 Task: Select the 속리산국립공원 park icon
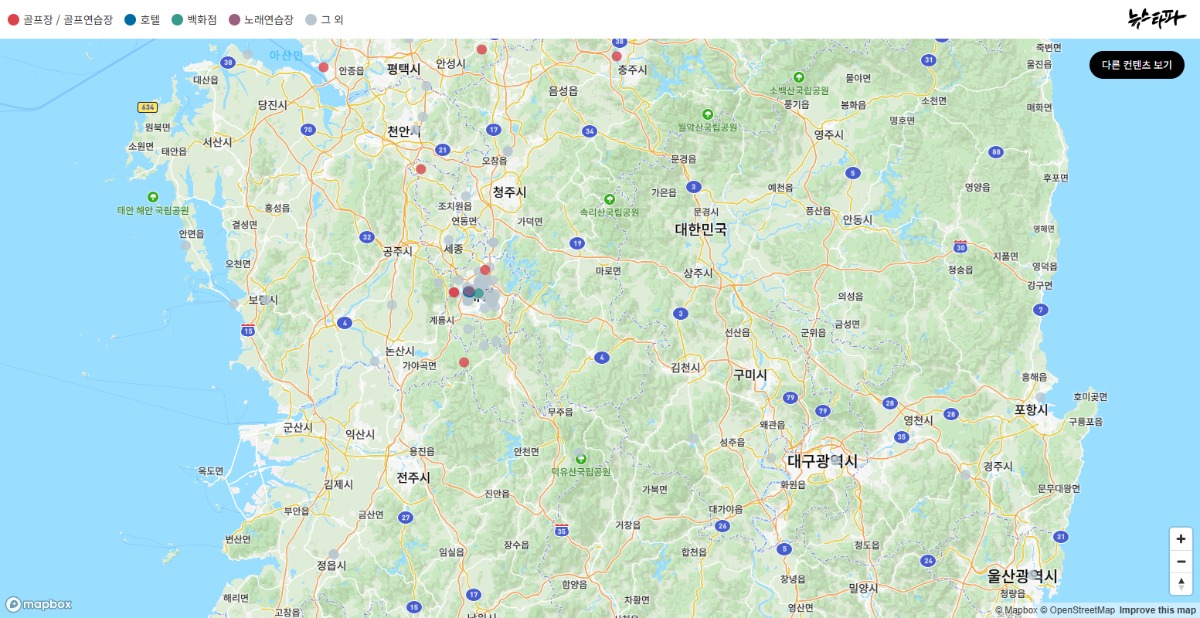609,198
